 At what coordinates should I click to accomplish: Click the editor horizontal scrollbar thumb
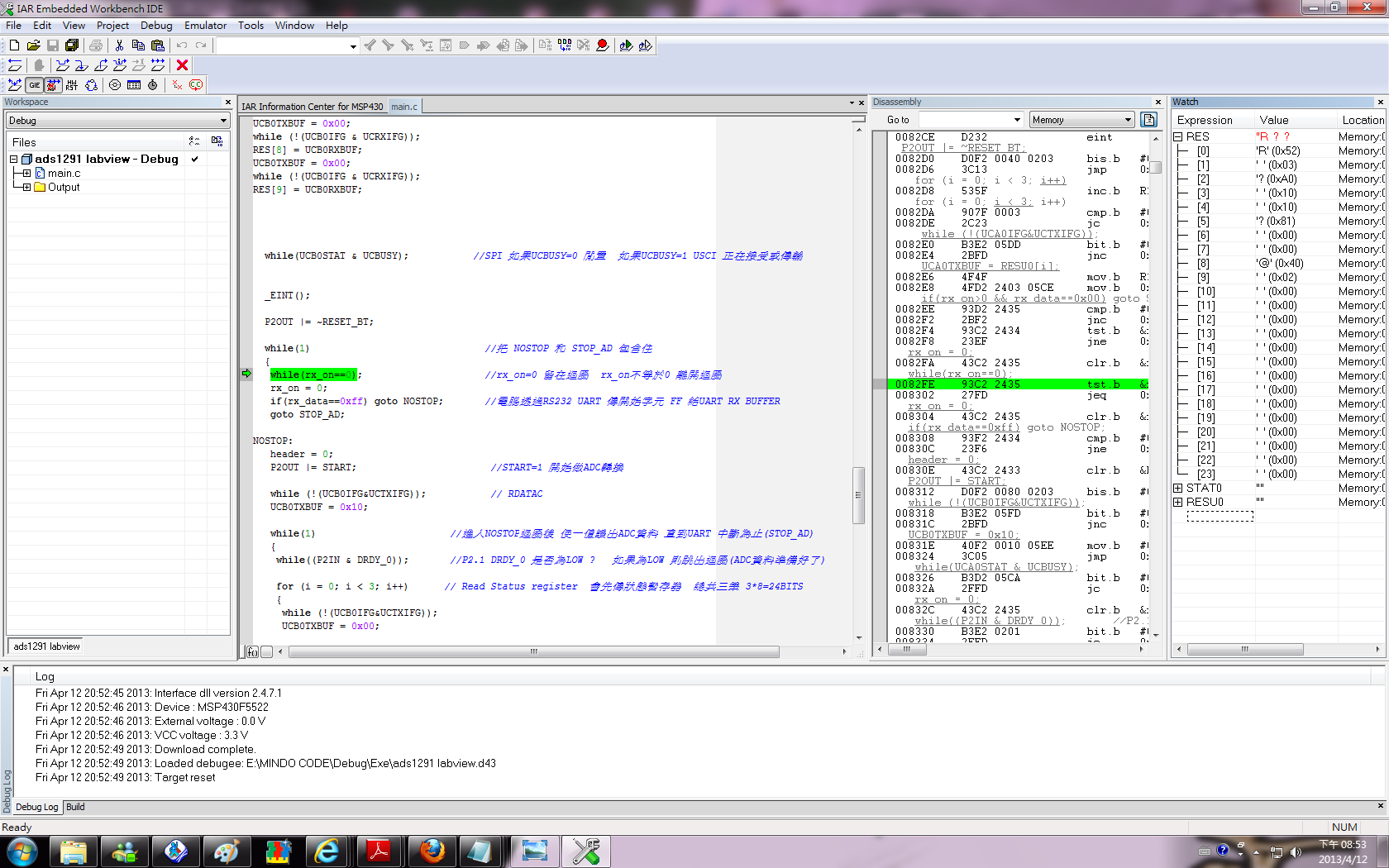[534, 652]
